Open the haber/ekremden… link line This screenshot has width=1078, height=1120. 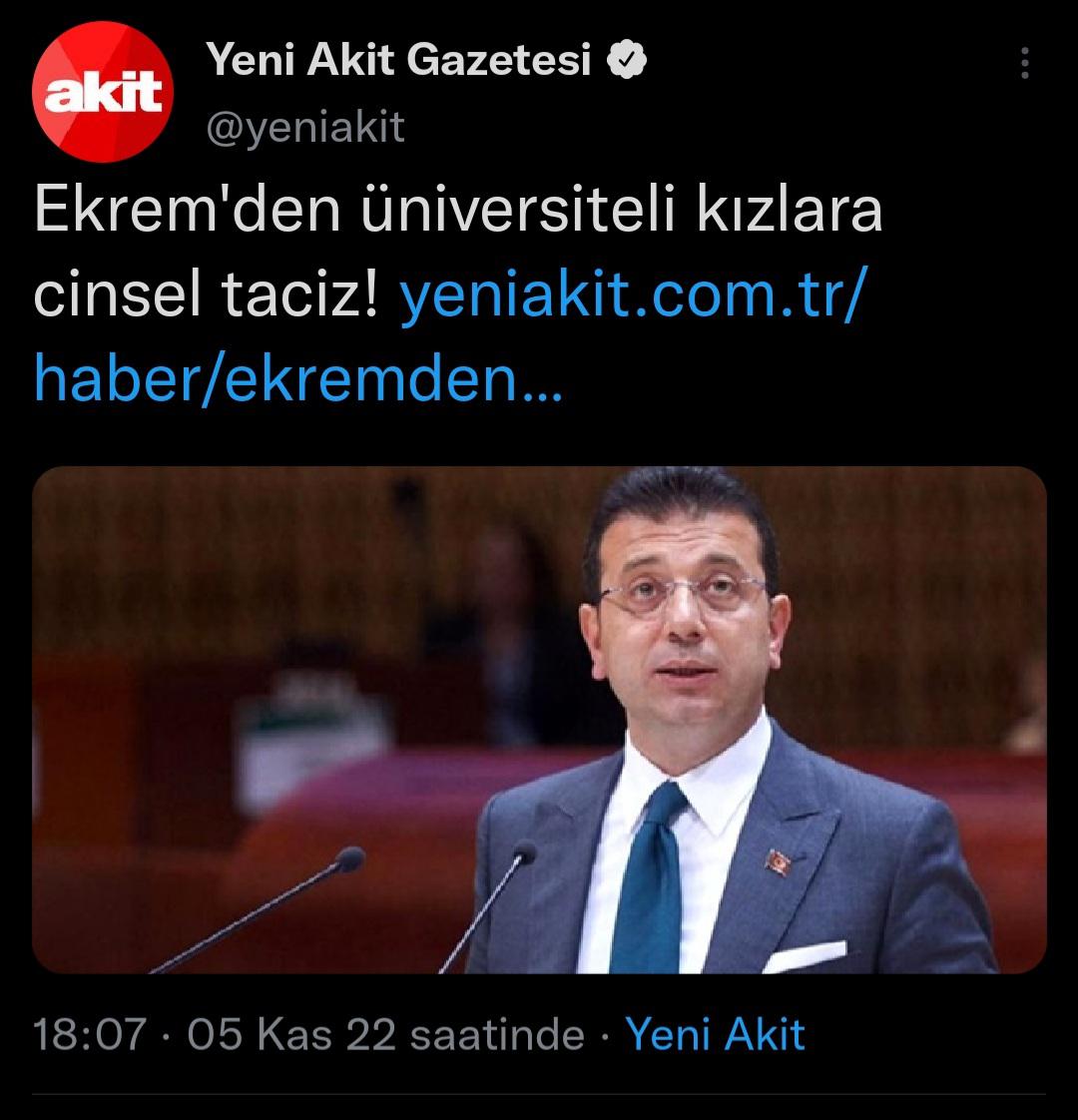(x=298, y=379)
